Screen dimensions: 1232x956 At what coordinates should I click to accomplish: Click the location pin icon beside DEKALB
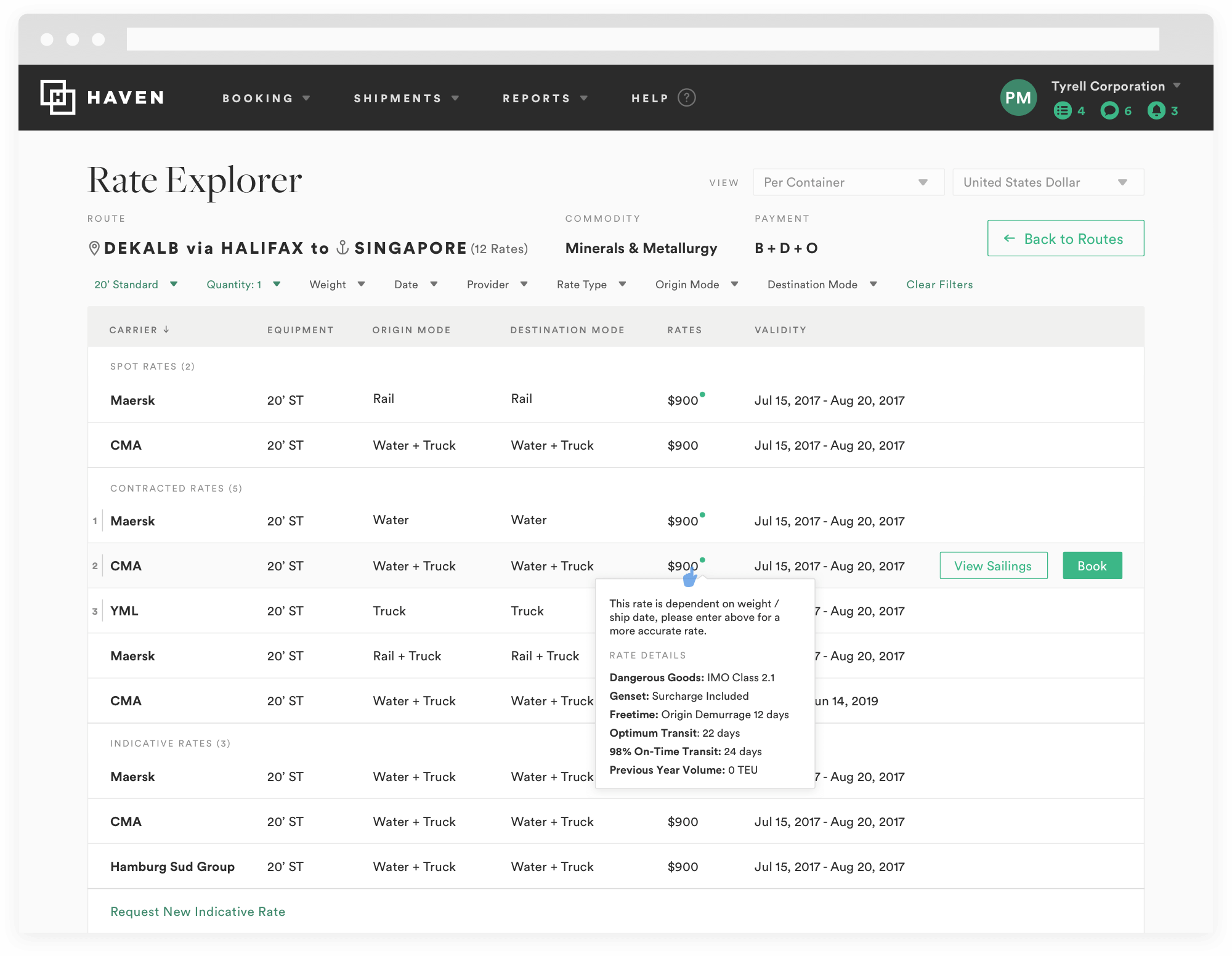click(94, 248)
